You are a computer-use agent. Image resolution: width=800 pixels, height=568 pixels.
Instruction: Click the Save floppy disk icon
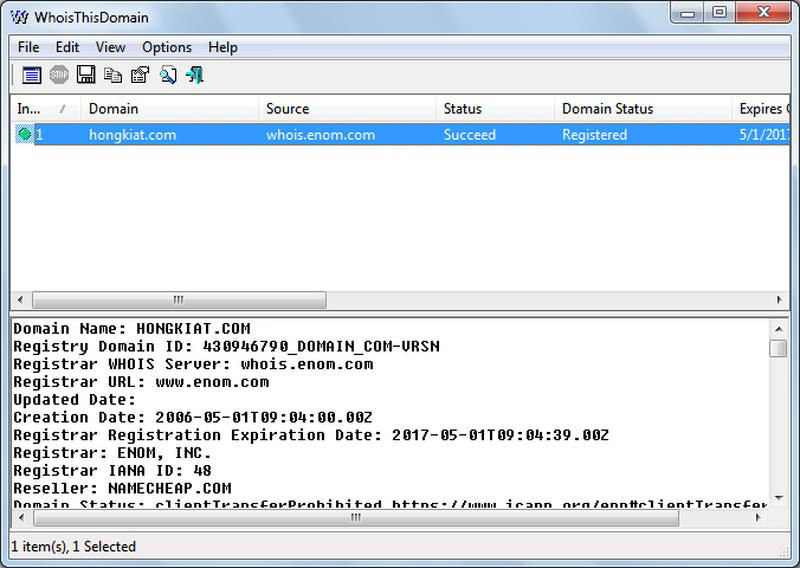pos(86,75)
